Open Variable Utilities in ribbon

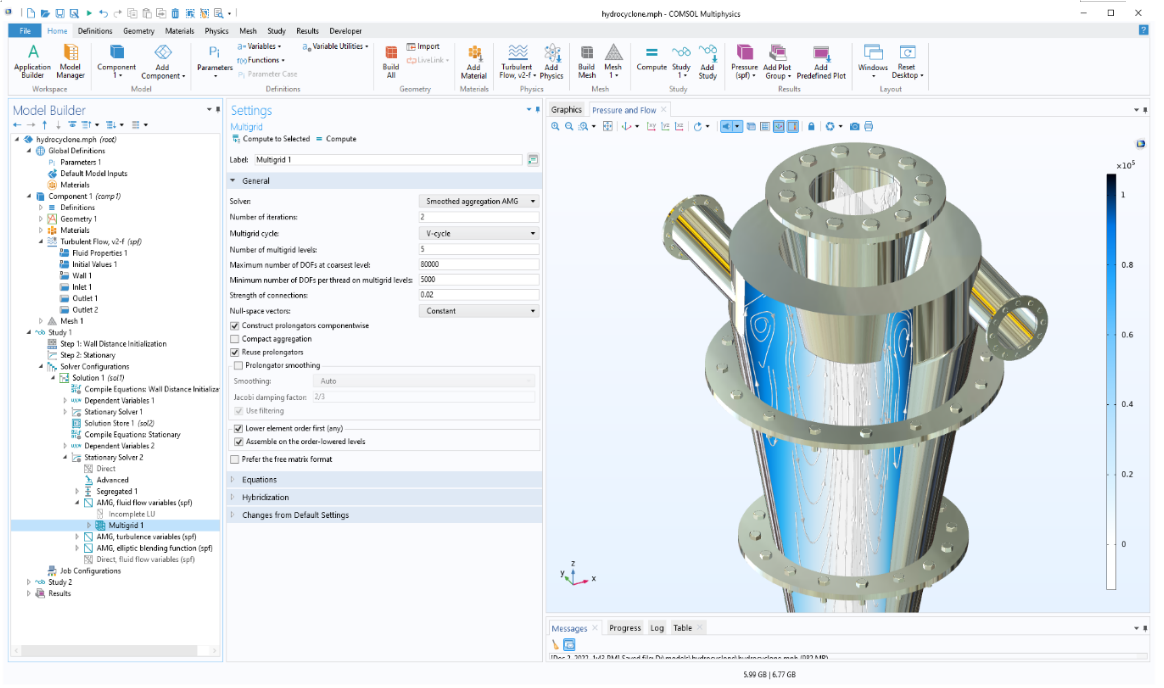[x=336, y=46]
